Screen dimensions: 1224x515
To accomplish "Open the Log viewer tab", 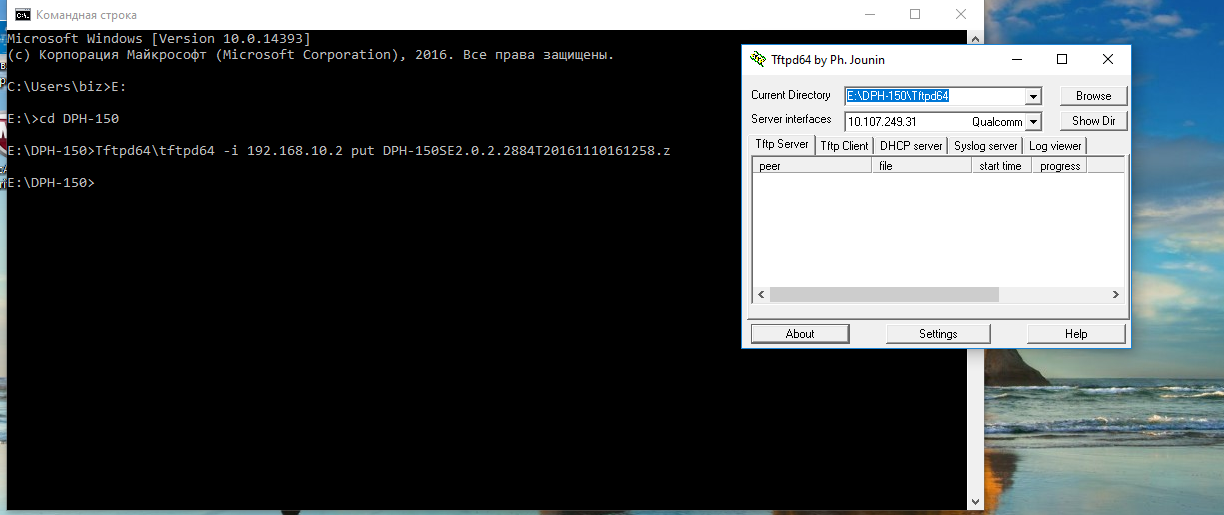I will click(x=1055, y=146).
